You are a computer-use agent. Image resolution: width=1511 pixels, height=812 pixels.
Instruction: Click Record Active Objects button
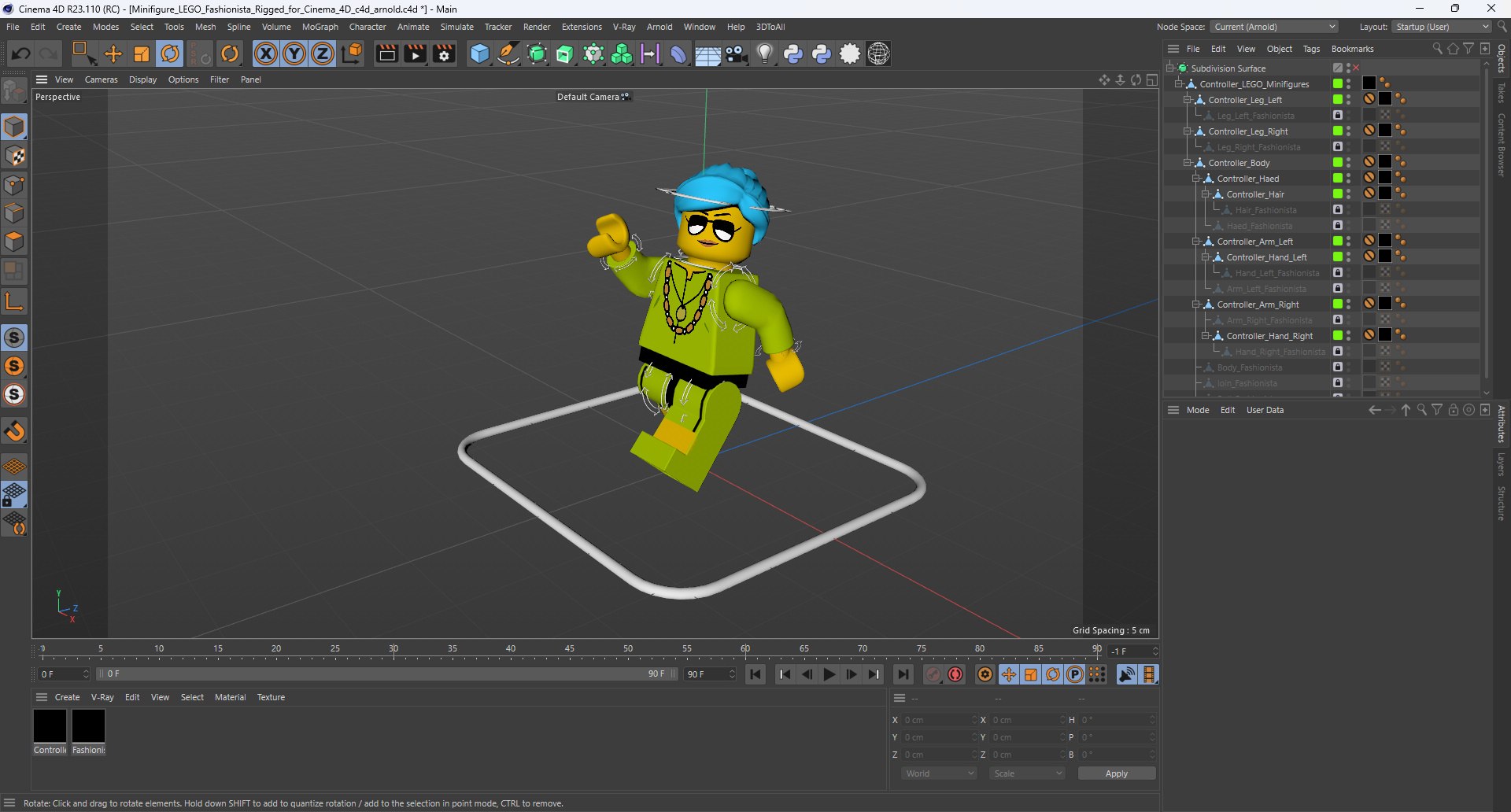(x=933, y=674)
